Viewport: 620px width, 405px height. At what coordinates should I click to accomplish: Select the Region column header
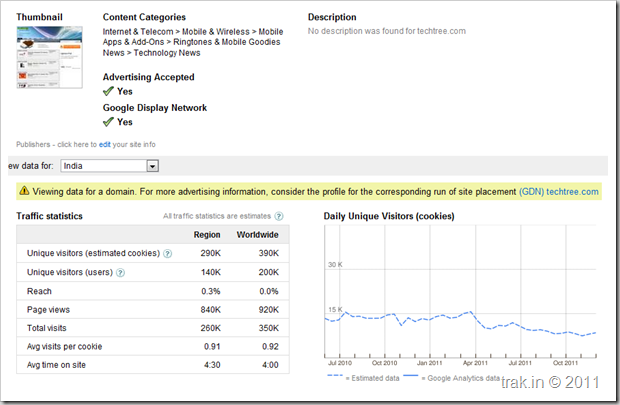pyautogui.click(x=206, y=234)
